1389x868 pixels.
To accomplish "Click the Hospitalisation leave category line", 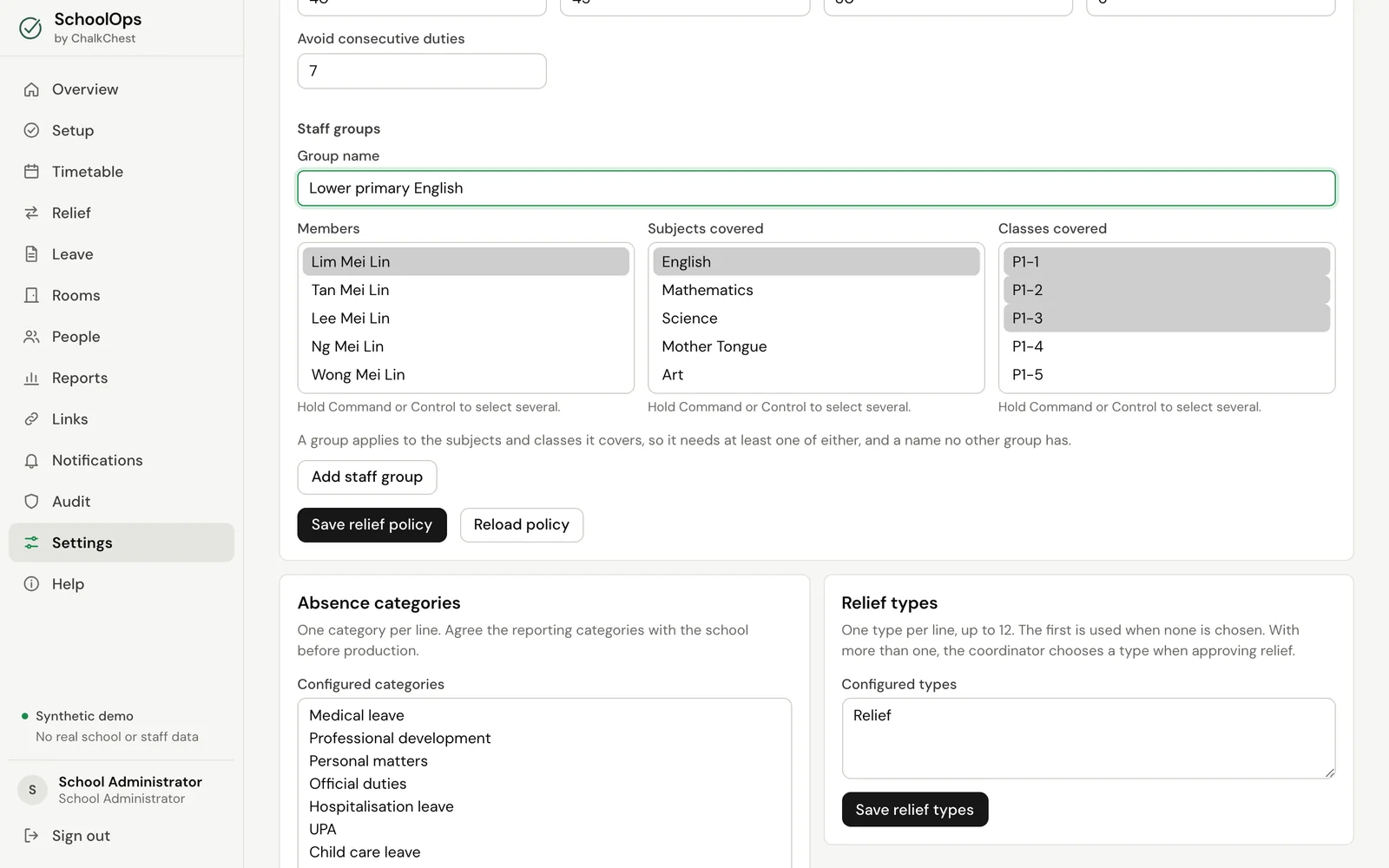I will 381,806.
